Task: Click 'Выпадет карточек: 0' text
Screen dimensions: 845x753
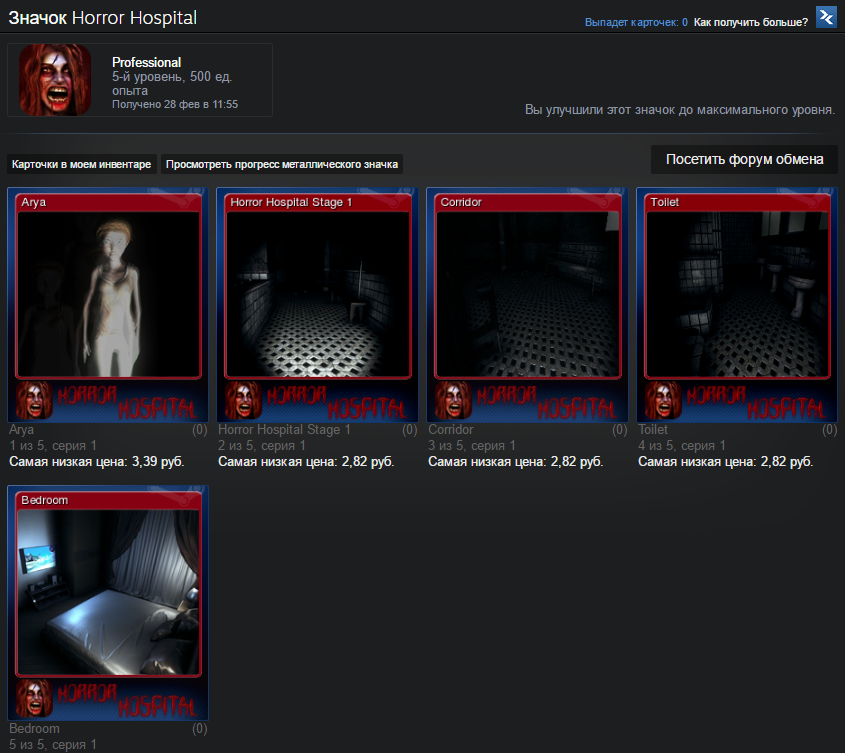Action: (x=636, y=22)
